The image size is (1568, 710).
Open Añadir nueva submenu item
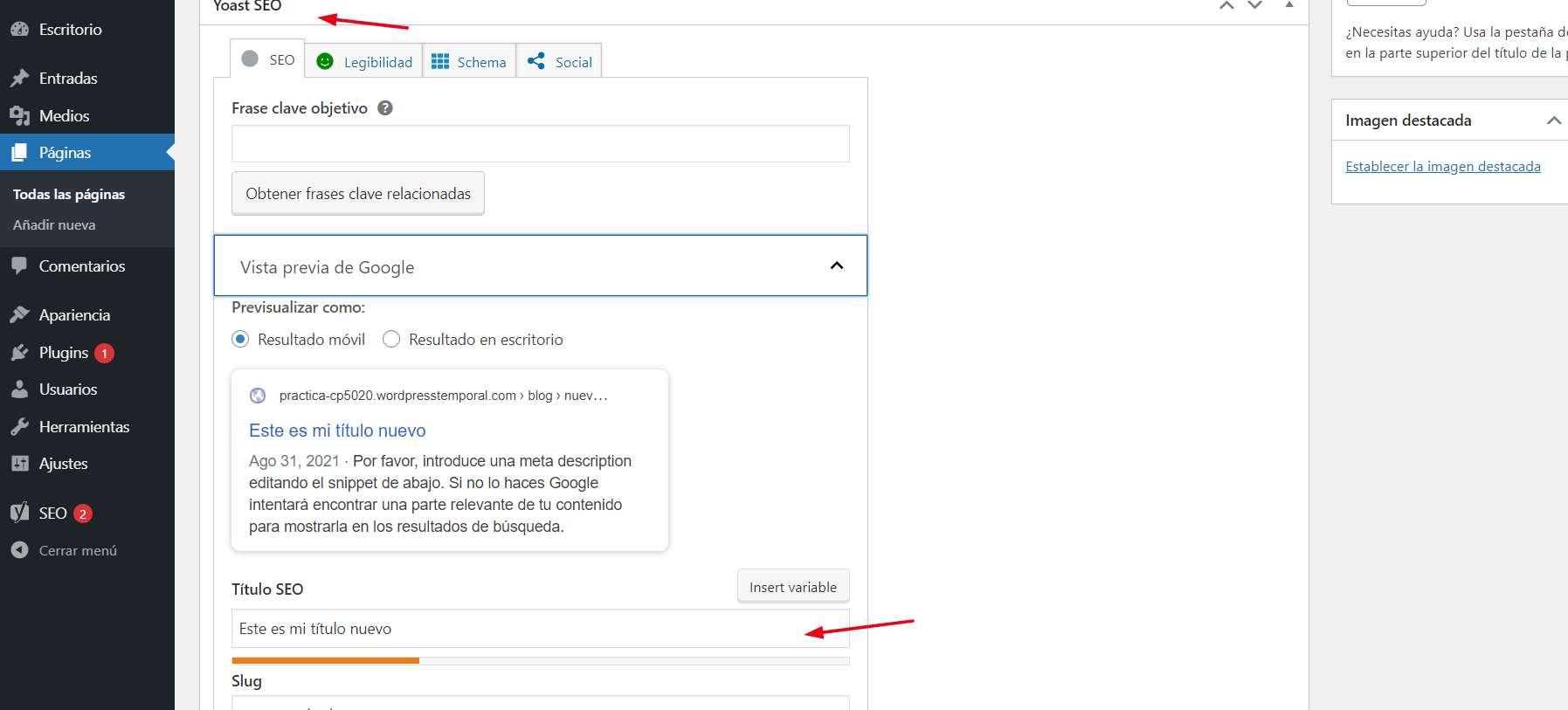pos(54,225)
